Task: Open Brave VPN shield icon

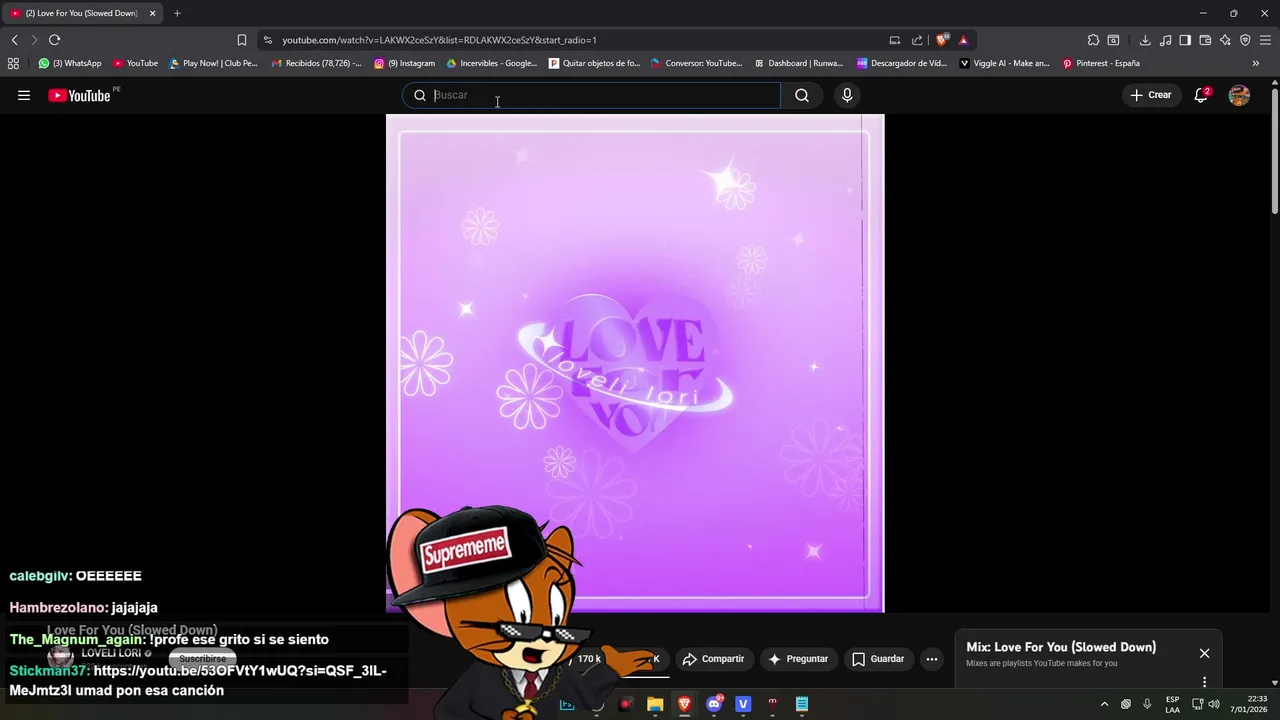Action: pyautogui.click(x=1245, y=40)
